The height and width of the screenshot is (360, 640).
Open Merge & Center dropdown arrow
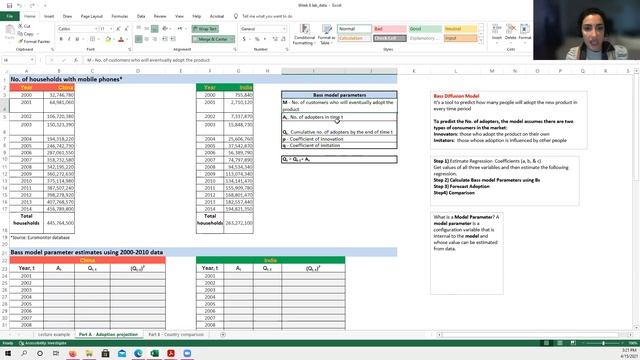coord(232,39)
